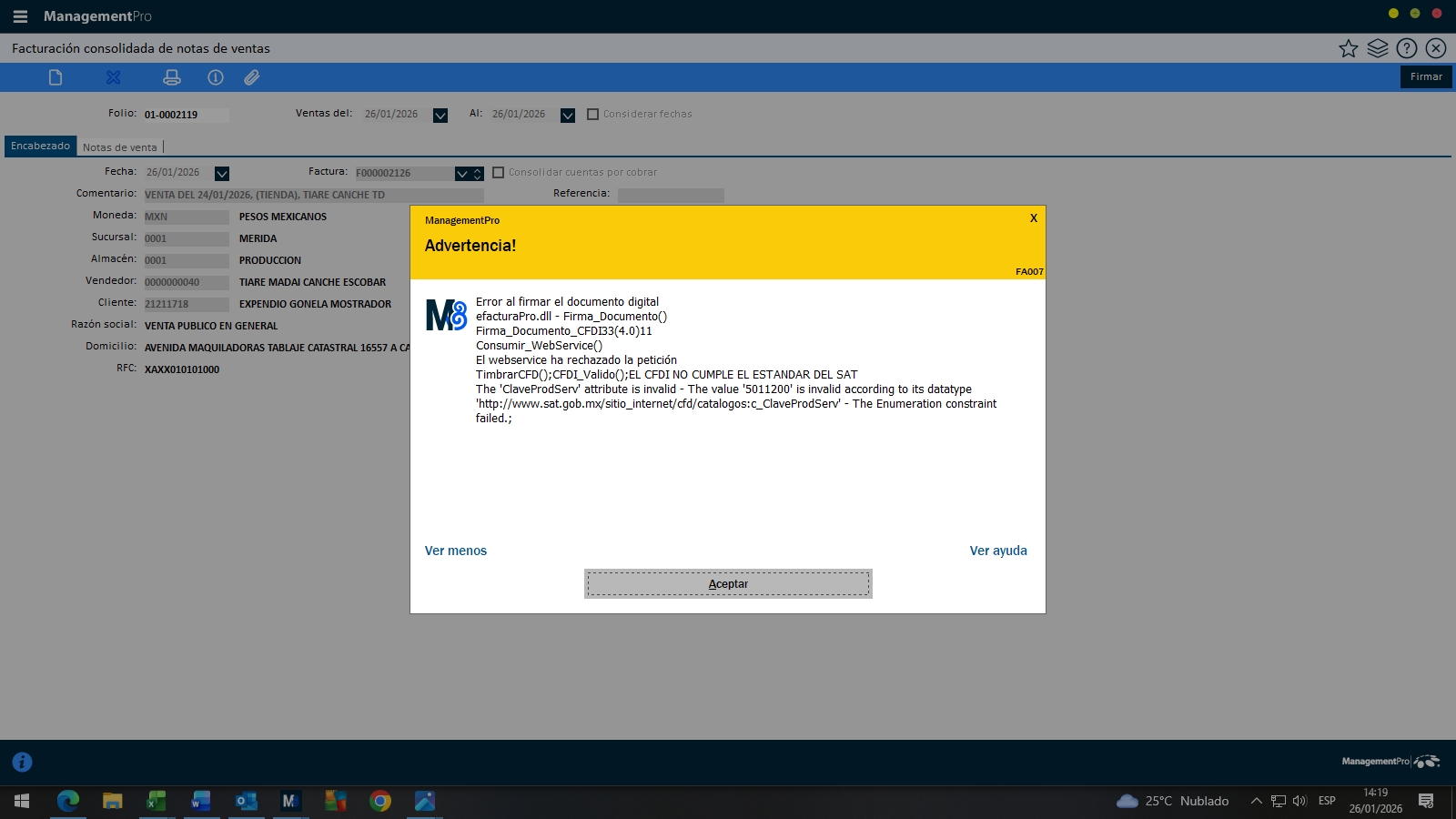Select the Encabezado tab
This screenshot has width=1456, height=819.
[41, 147]
